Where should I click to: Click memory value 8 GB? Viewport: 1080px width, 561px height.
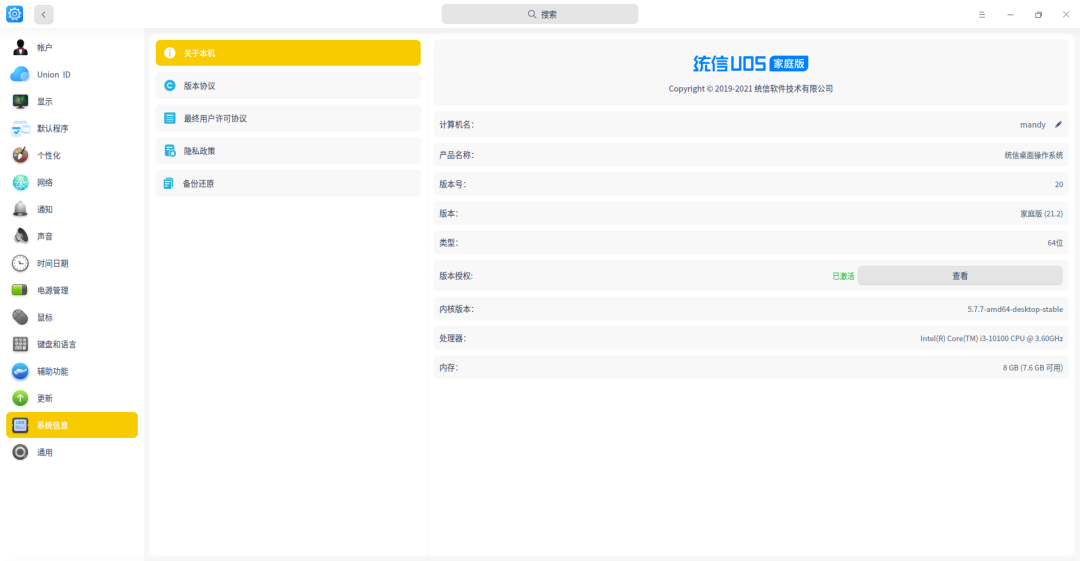point(1032,367)
